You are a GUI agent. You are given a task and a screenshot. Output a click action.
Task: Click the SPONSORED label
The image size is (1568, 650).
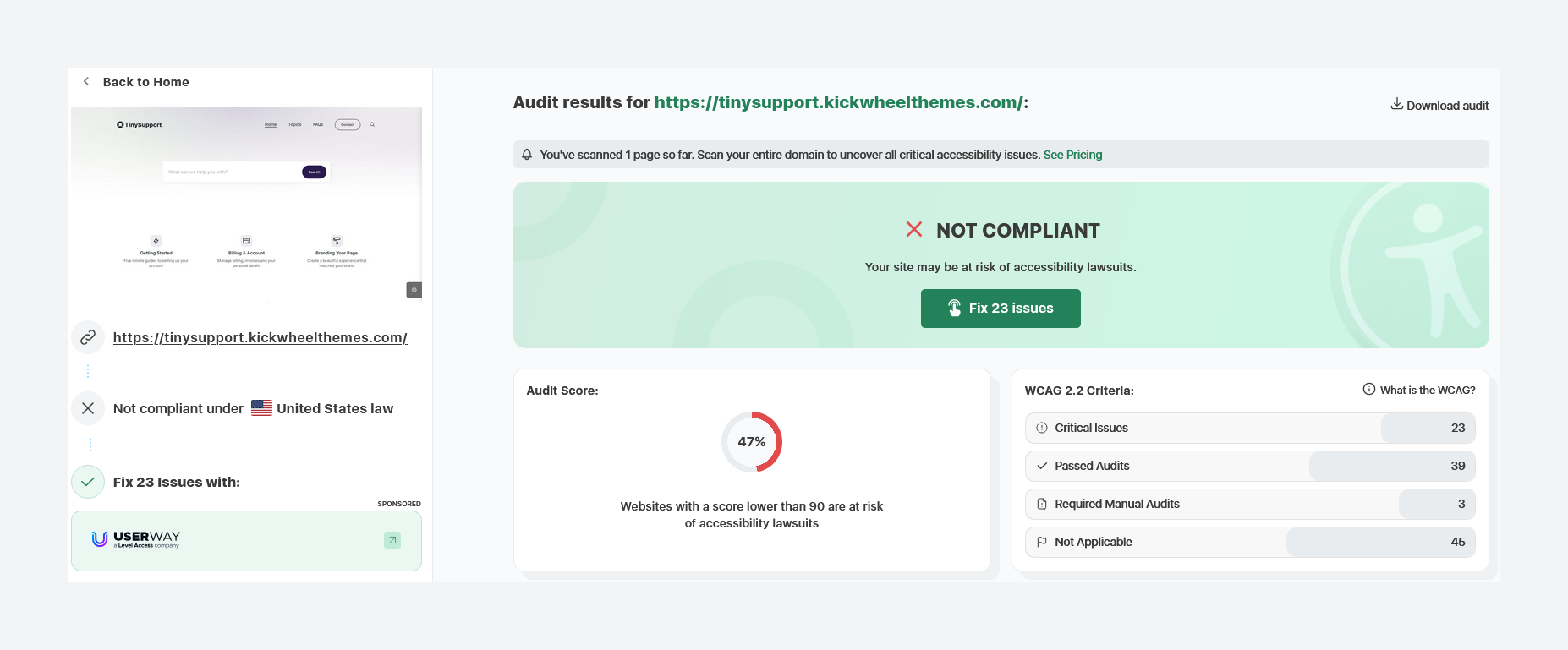click(x=399, y=504)
